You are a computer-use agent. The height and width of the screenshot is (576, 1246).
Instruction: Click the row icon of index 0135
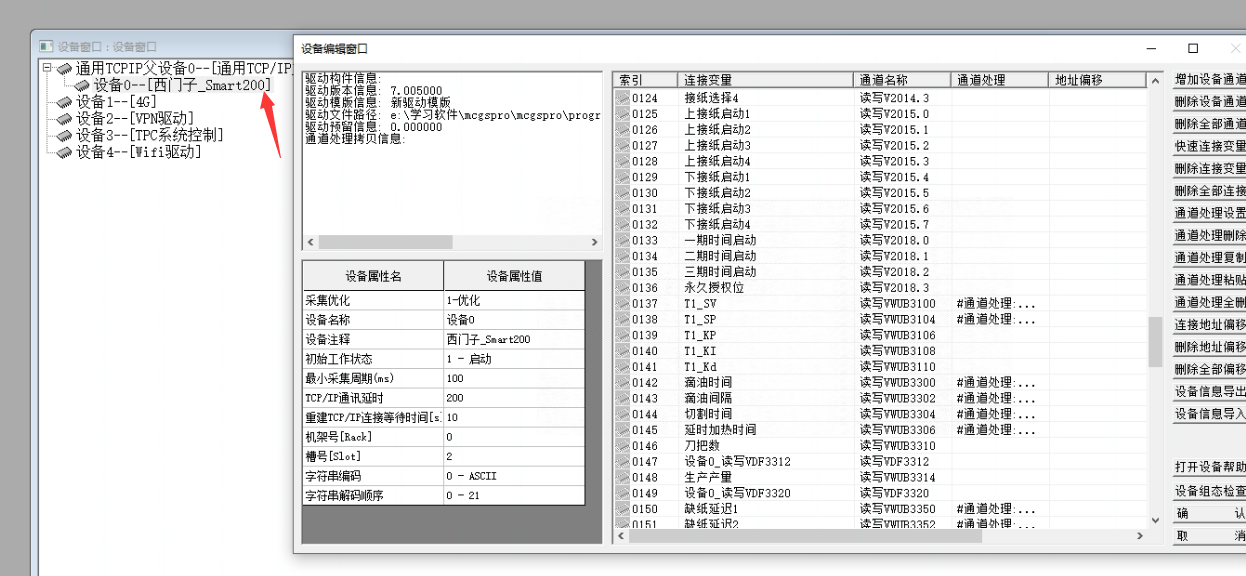click(622, 271)
